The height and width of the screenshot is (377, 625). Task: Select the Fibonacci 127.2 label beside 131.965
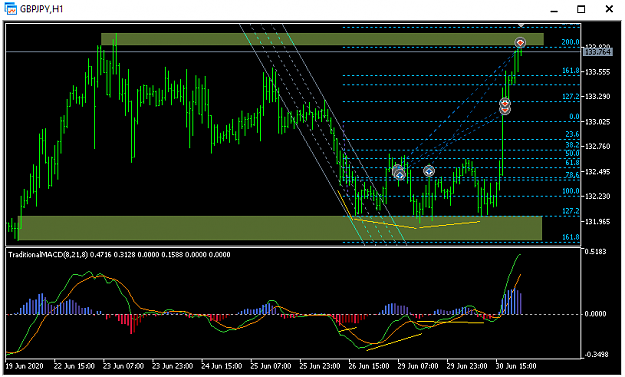[570, 211]
